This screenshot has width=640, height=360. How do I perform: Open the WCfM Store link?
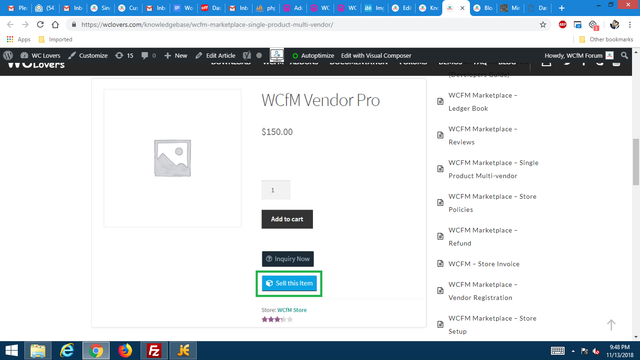click(292, 310)
